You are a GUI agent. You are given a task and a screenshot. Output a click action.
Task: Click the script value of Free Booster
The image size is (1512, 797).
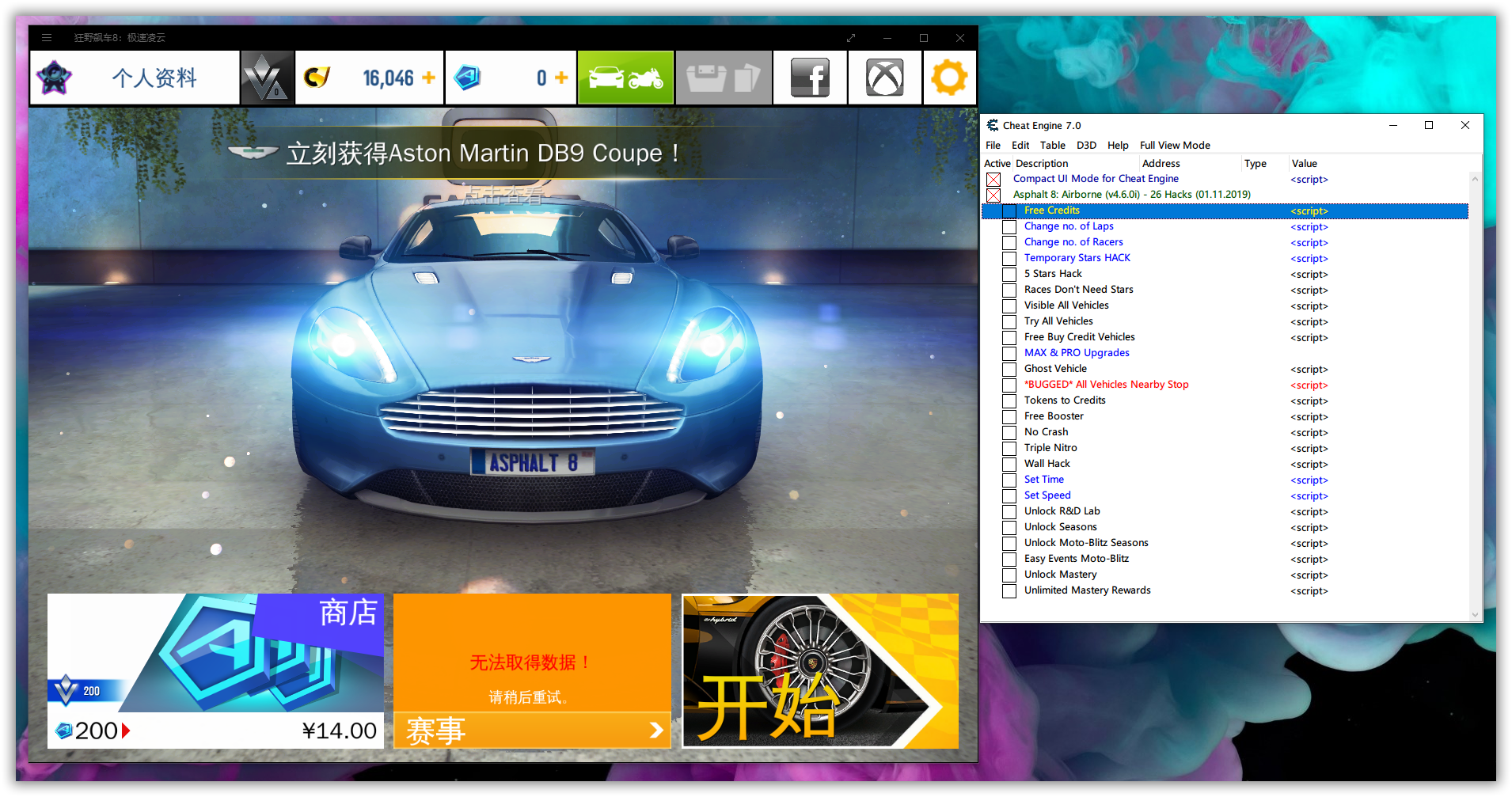tap(1309, 417)
